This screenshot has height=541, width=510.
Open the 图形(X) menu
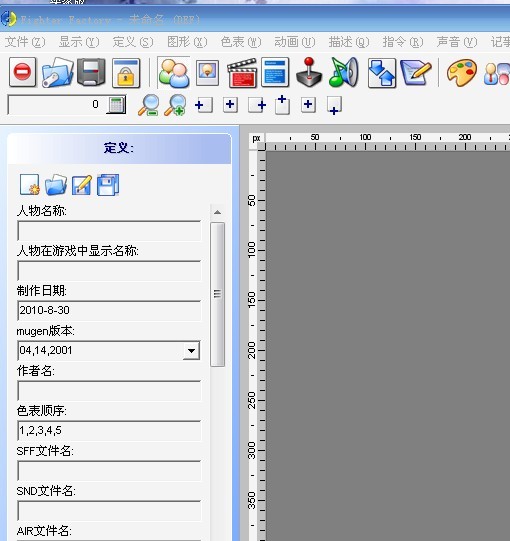click(187, 42)
